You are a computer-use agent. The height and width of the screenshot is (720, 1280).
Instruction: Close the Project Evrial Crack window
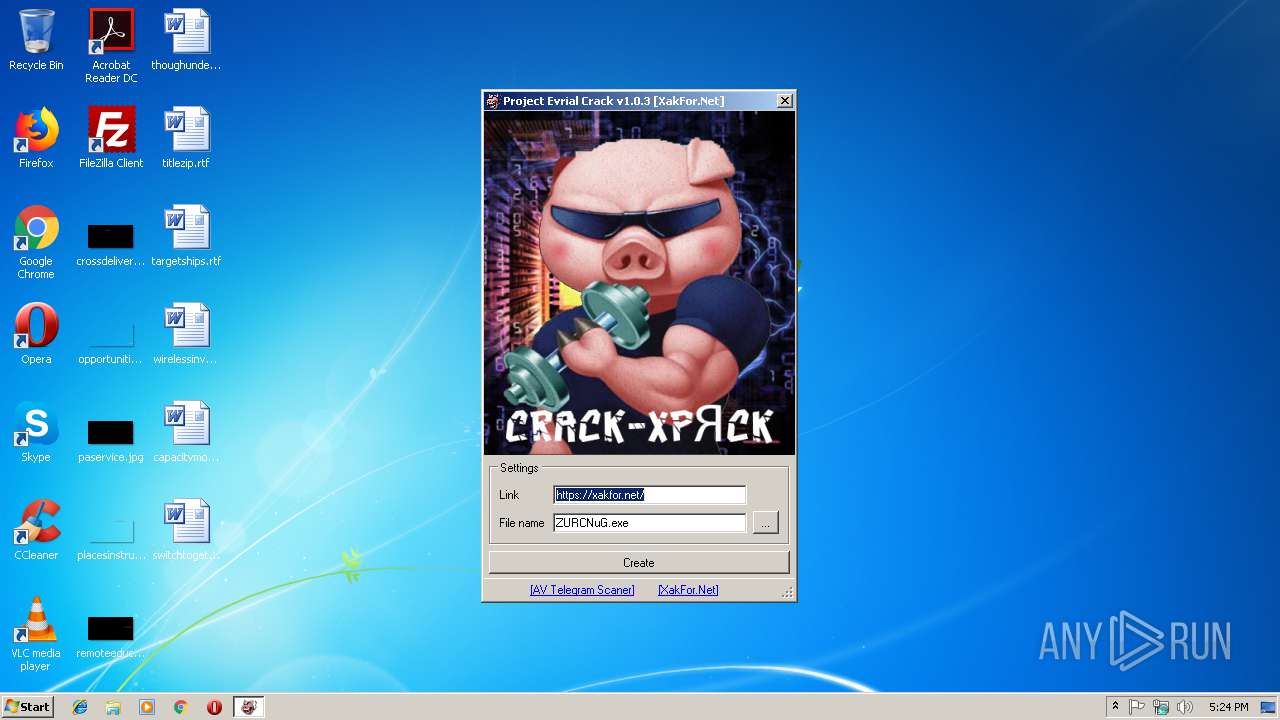pyautogui.click(x=785, y=101)
